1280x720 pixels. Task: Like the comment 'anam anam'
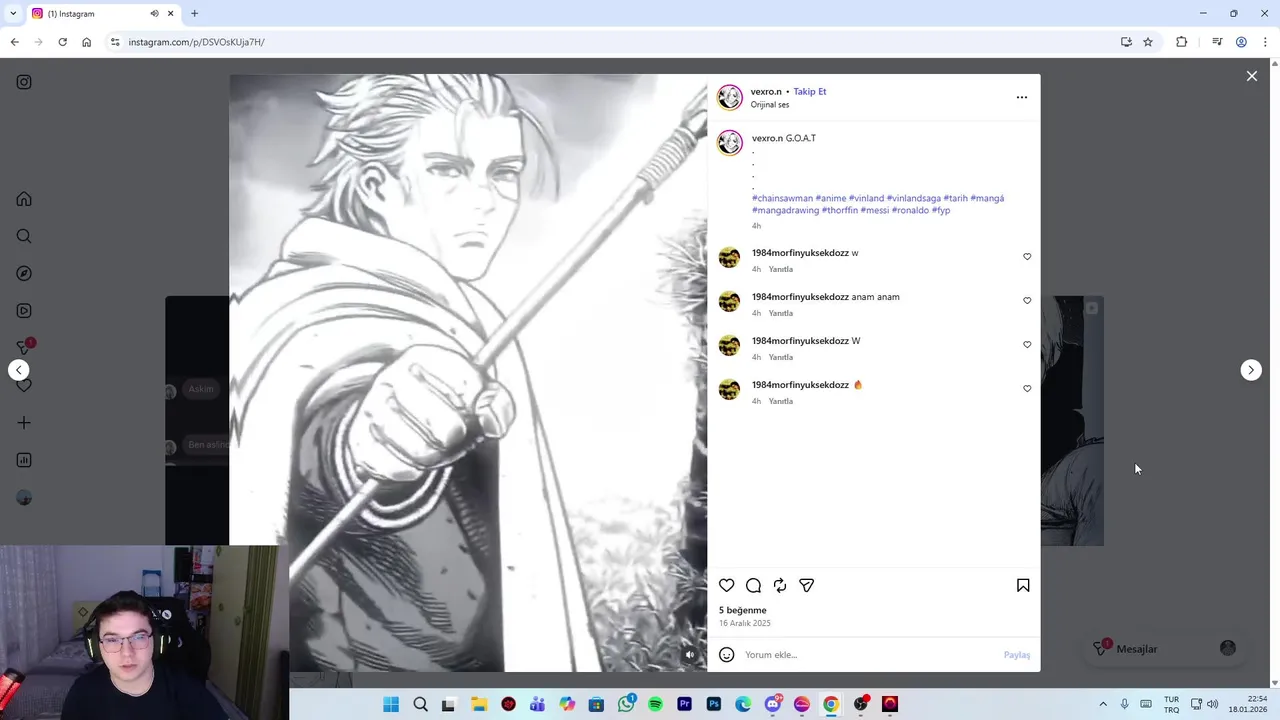[x=1027, y=301]
